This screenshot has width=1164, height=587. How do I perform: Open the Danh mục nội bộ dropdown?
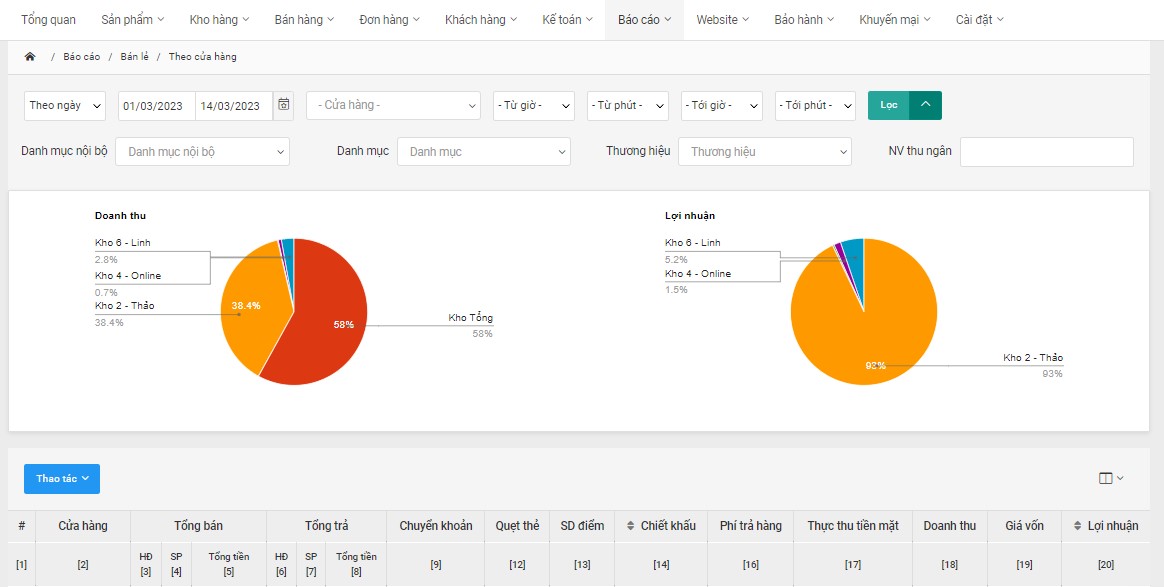click(x=202, y=152)
